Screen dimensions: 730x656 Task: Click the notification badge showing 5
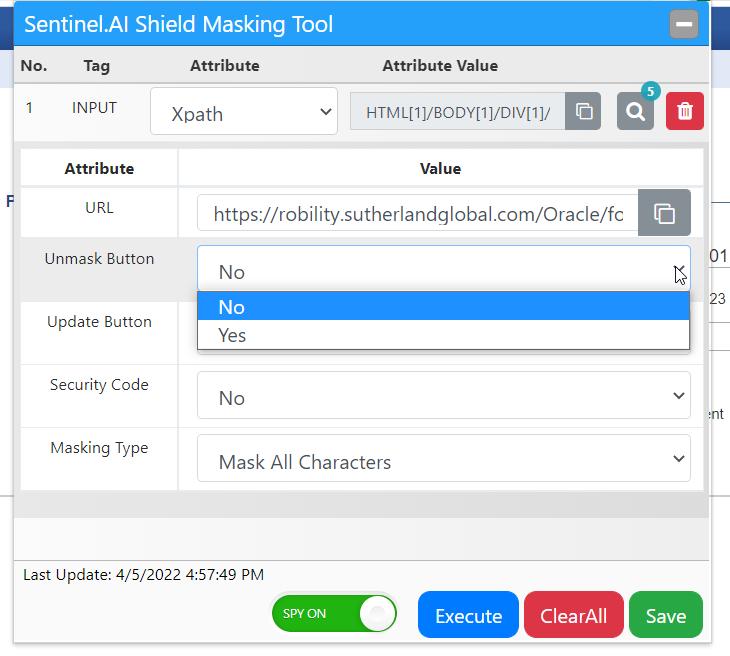click(x=650, y=92)
